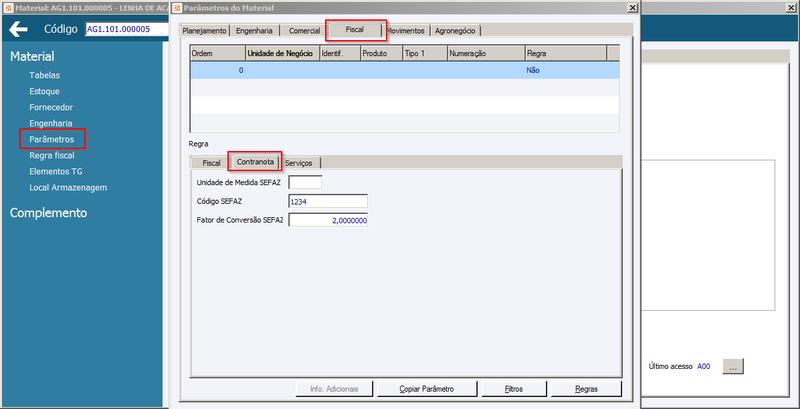Click the Unidade de Negócio column header

pos(283,54)
